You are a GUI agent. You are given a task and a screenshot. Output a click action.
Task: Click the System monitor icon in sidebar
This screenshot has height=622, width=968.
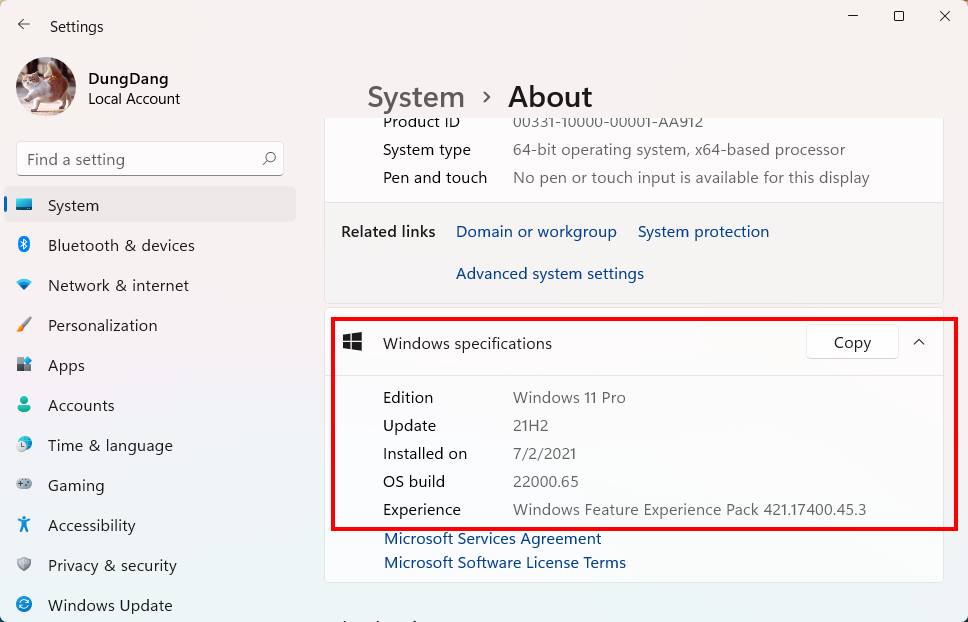(24, 204)
